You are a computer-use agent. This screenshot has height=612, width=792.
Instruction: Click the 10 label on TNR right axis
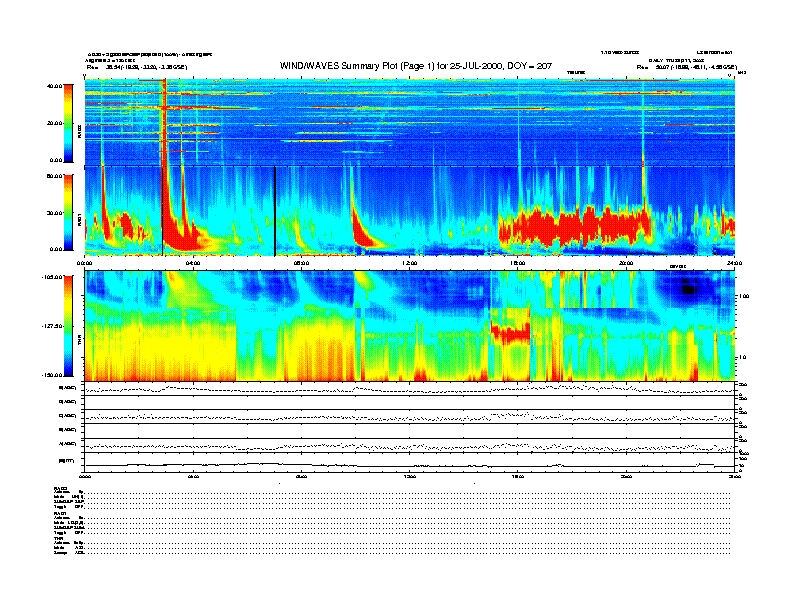click(742, 357)
